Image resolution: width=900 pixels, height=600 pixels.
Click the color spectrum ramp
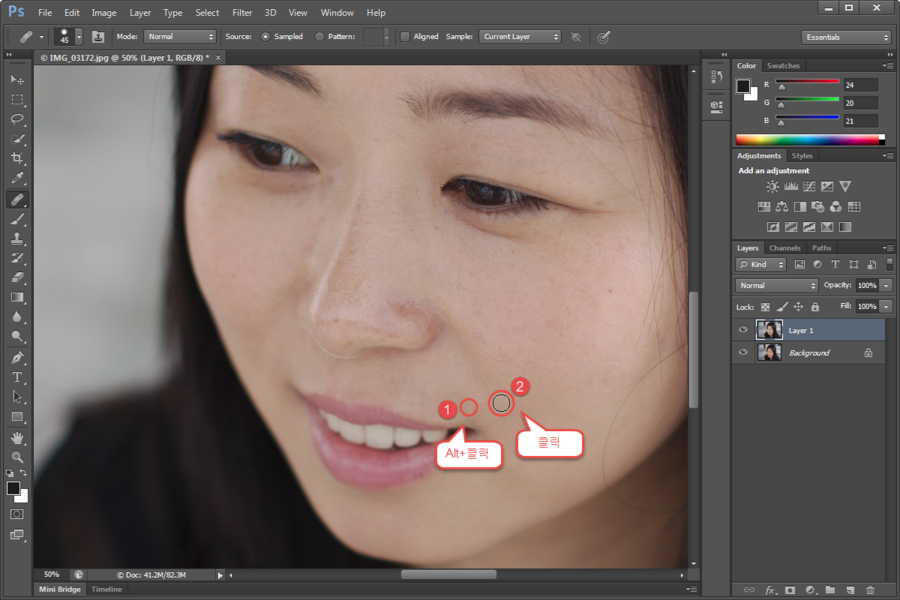pyautogui.click(x=810, y=140)
